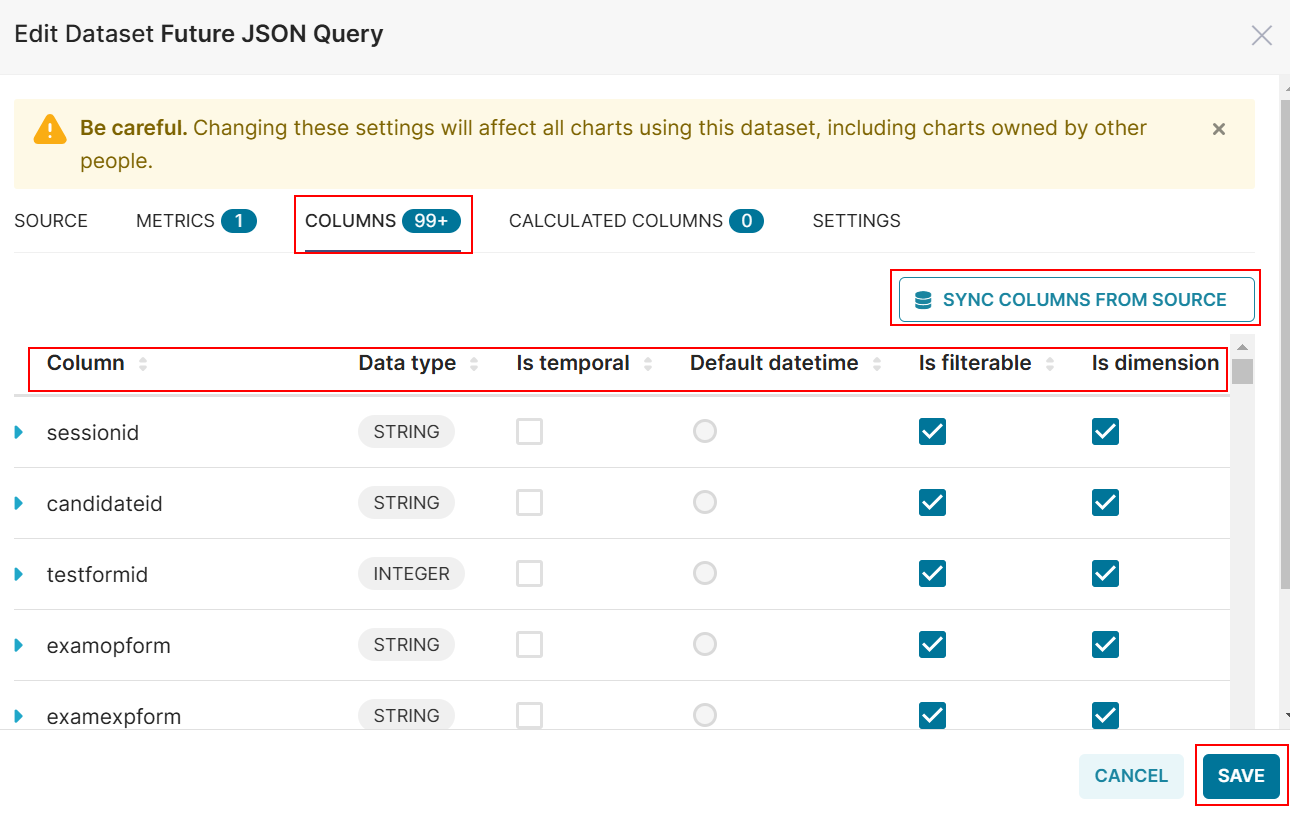This screenshot has height=817, width=1290.
Task: Sort by Is temporal column
Action: point(648,364)
